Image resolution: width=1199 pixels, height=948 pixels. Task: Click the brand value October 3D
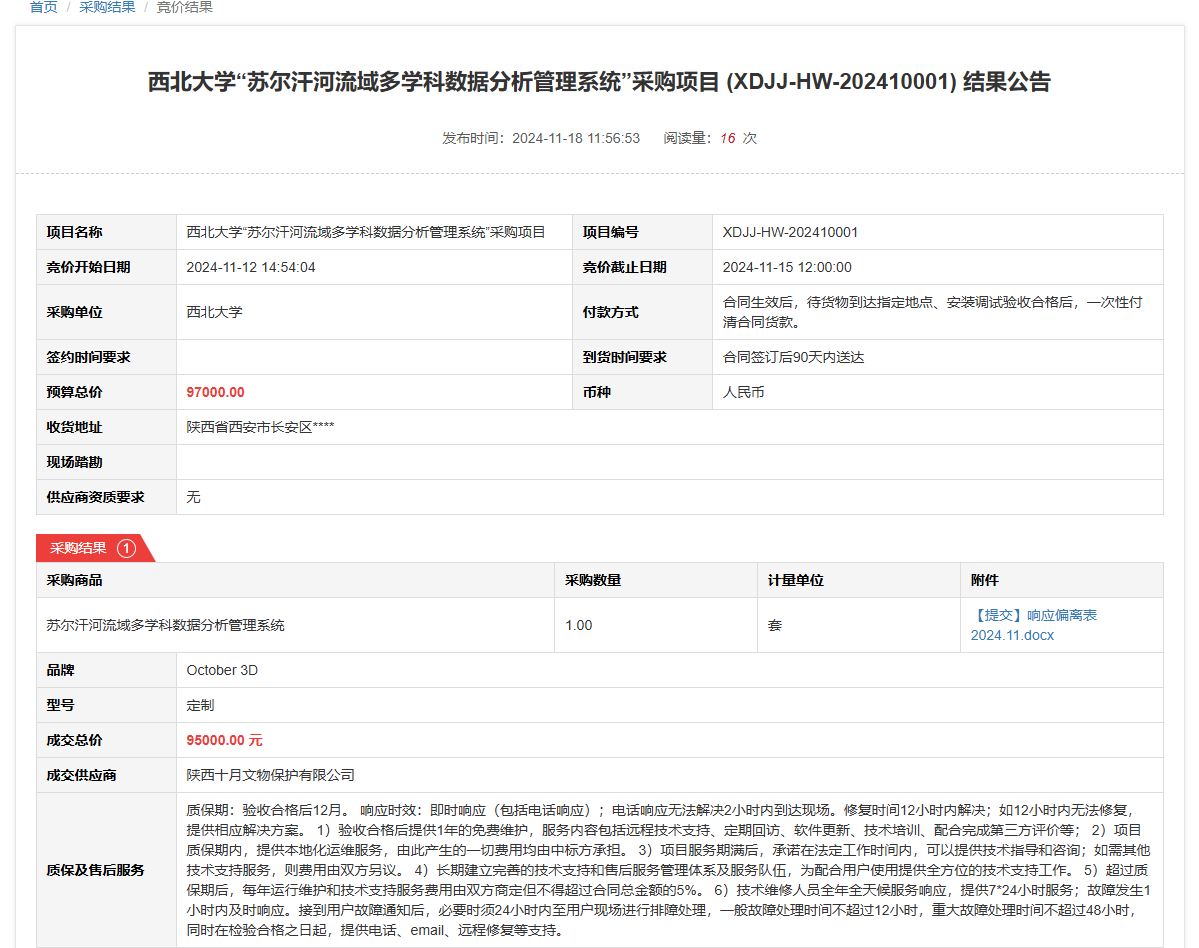pos(222,670)
